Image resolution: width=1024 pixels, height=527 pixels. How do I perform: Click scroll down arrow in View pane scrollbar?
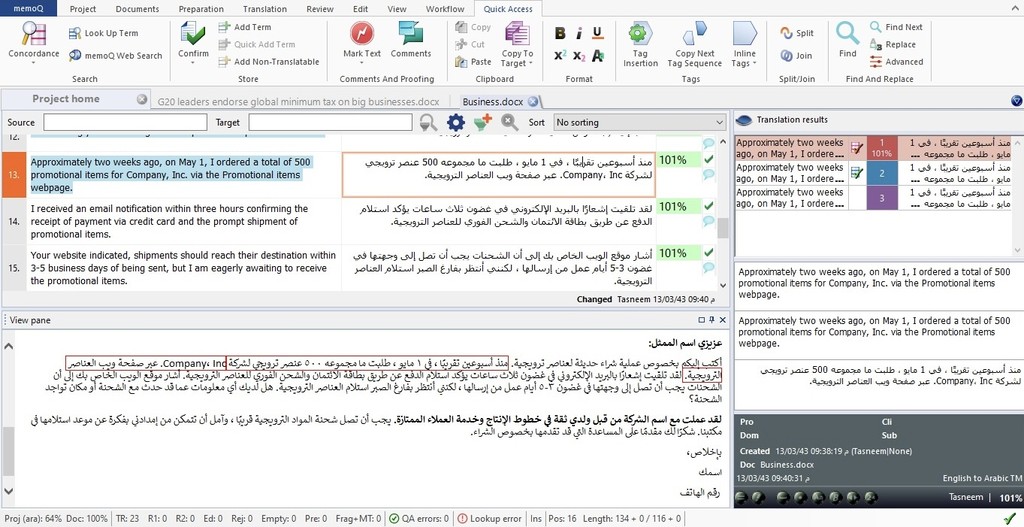tap(8, 491)
